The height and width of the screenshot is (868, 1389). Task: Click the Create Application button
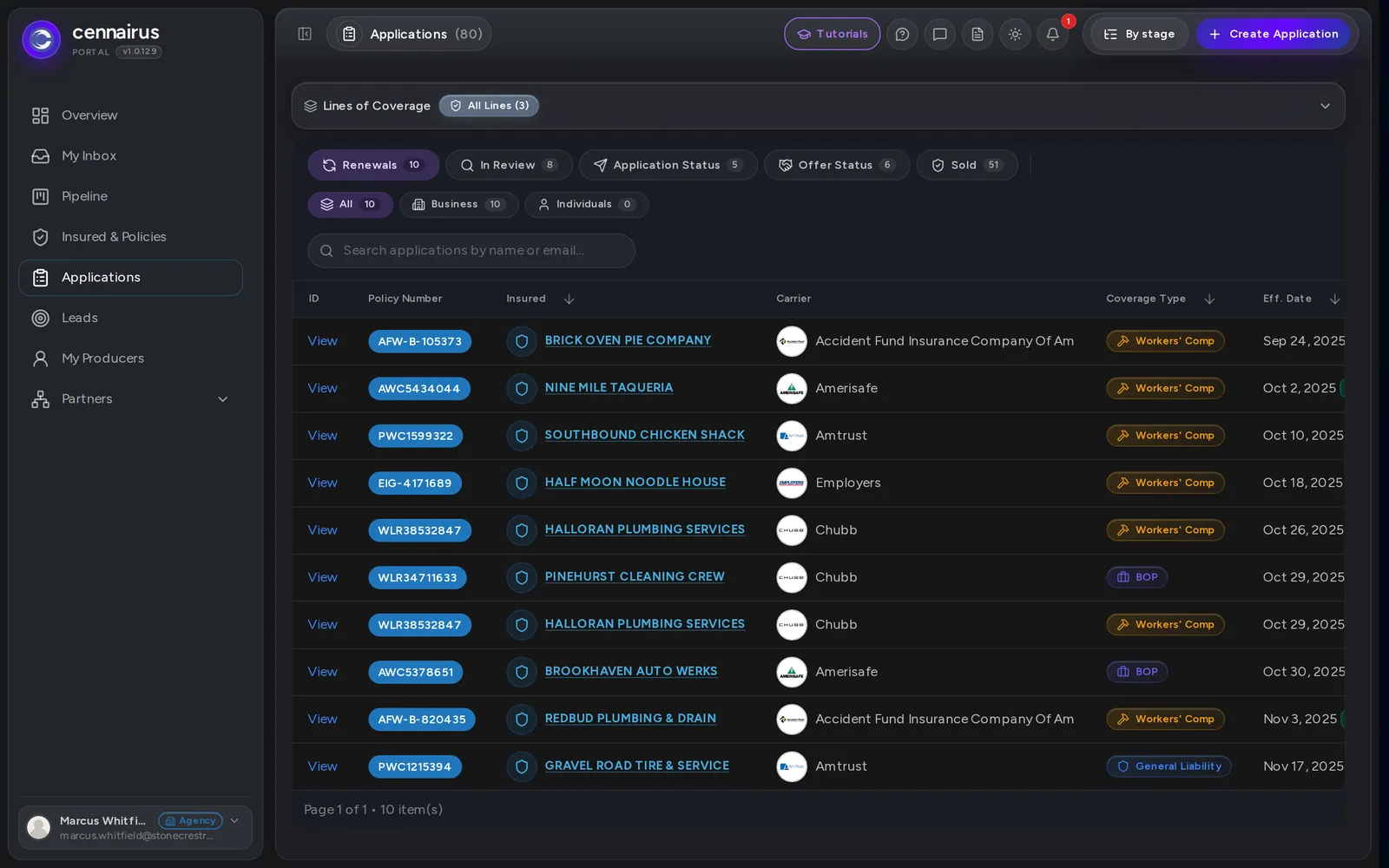tap(1273, 34)
